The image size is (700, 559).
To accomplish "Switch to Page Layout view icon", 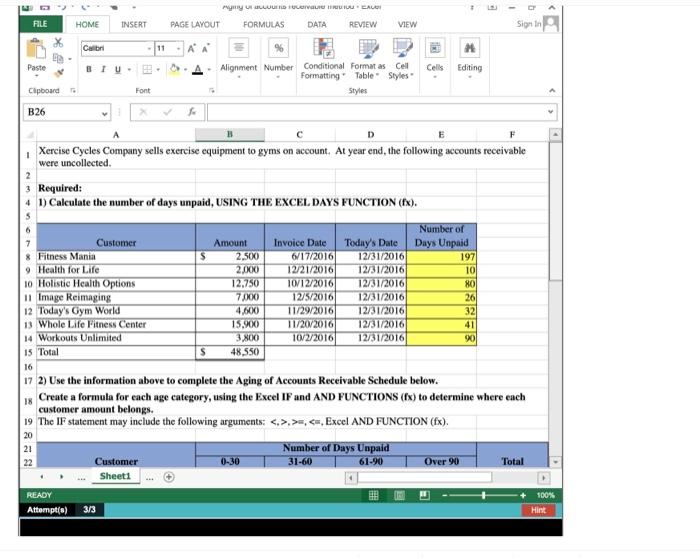I will [400, 495].
